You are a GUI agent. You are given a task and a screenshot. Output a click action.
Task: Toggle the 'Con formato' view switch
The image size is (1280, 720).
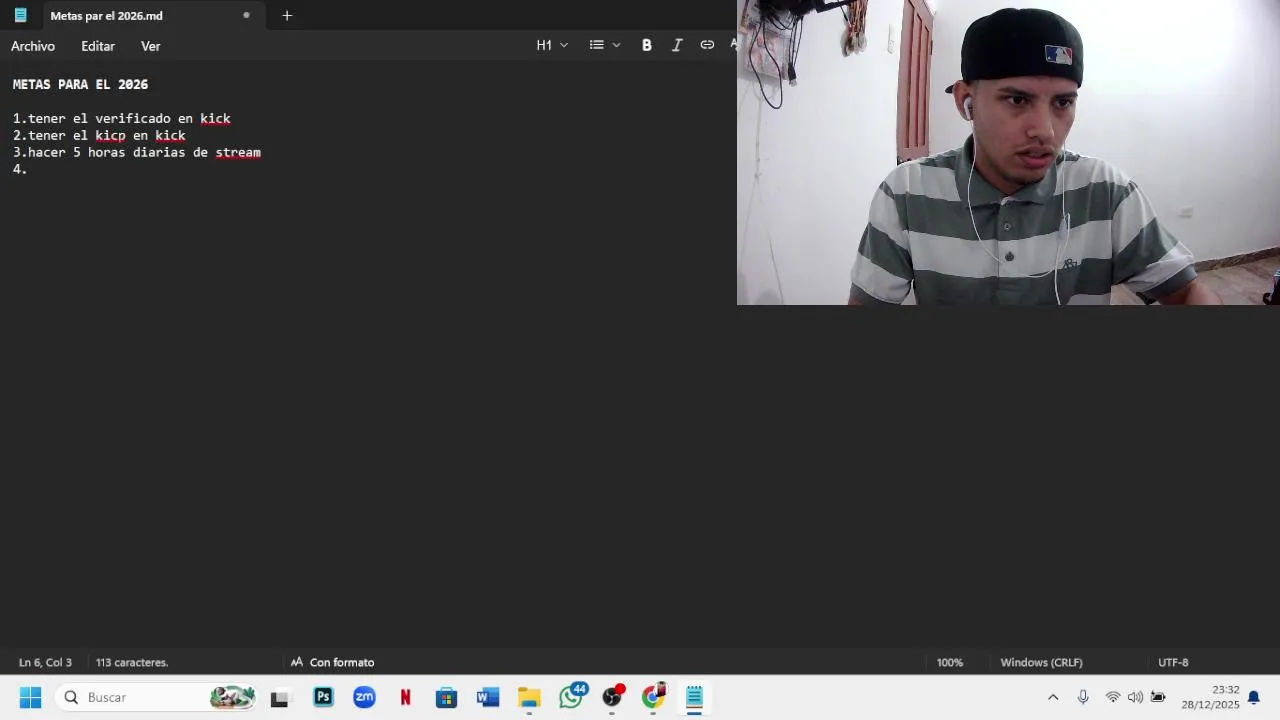pyautogui.click(x=332, y=662)
